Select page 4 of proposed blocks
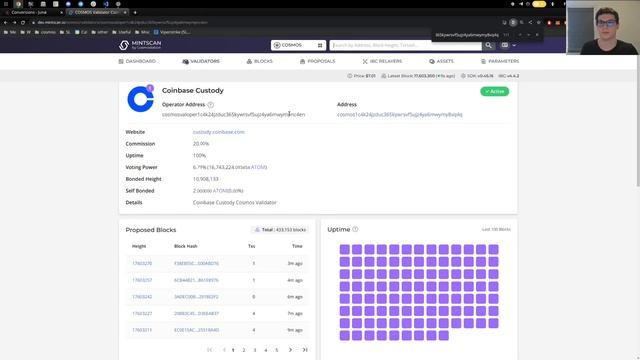This screenshot has height=360, width=640. pyautogui.click(x=266, y=350)
